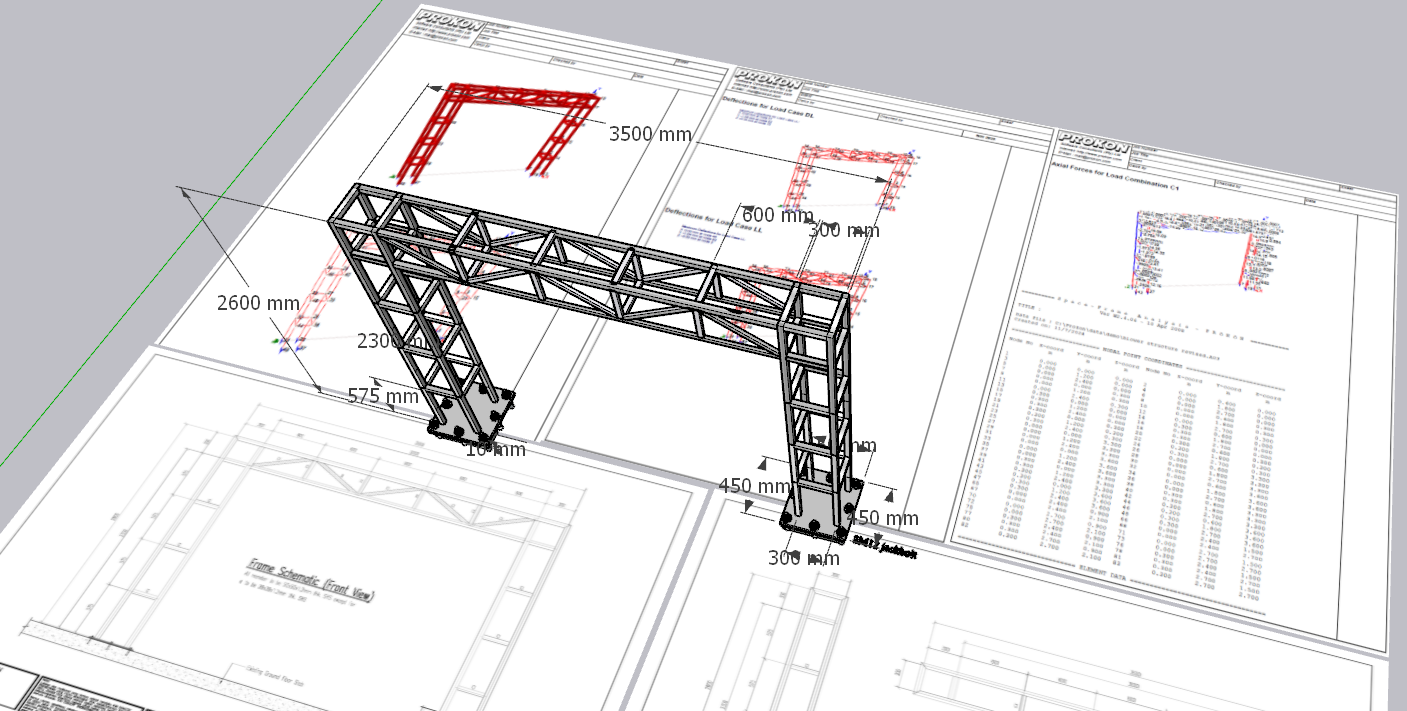Click the 450 mm label left of the right base
The height and width of the screenshot is (711, 1407).
coord(755,486)
